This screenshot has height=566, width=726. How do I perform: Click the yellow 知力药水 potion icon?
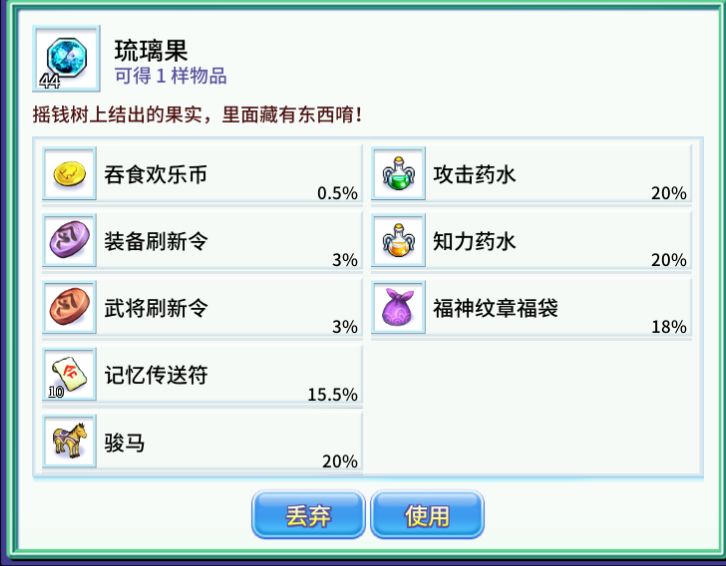pyautogui.click(x=399, y=240)
